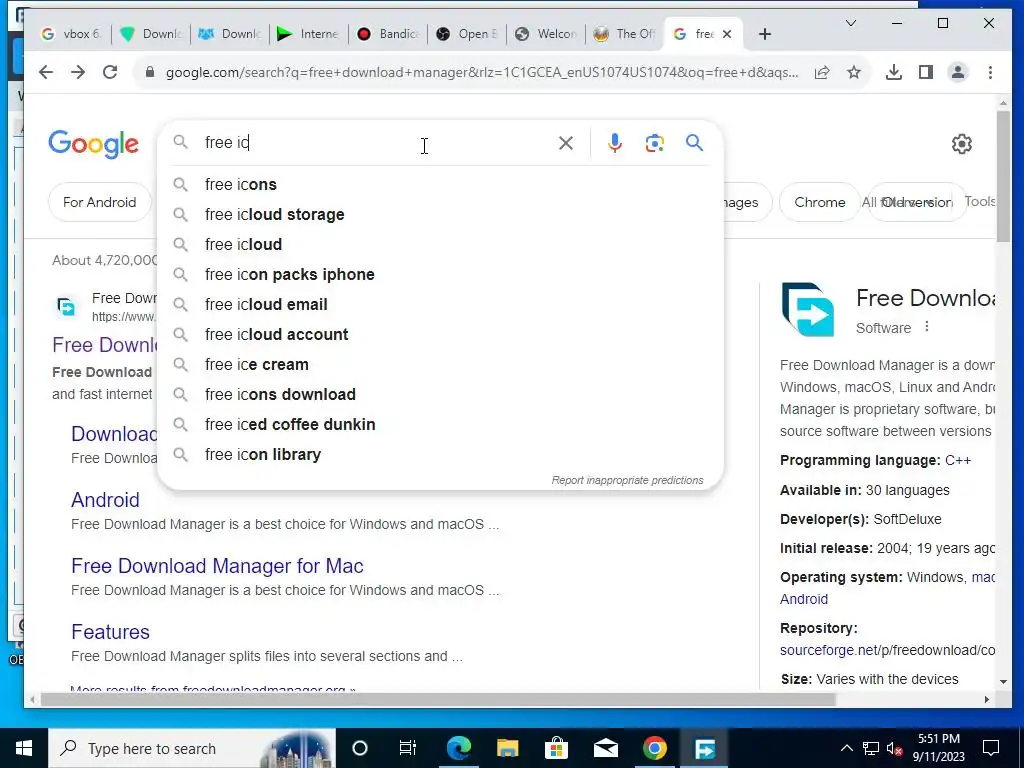1024x768 pixels.
Task: Click the Chrome address bar URL
Action: [x=481, y=72]
